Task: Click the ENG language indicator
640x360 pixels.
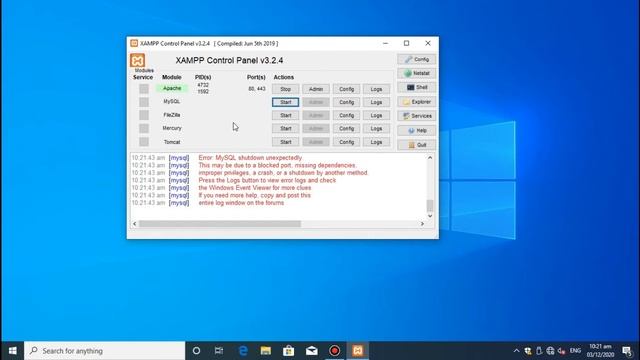Action: 575,351
